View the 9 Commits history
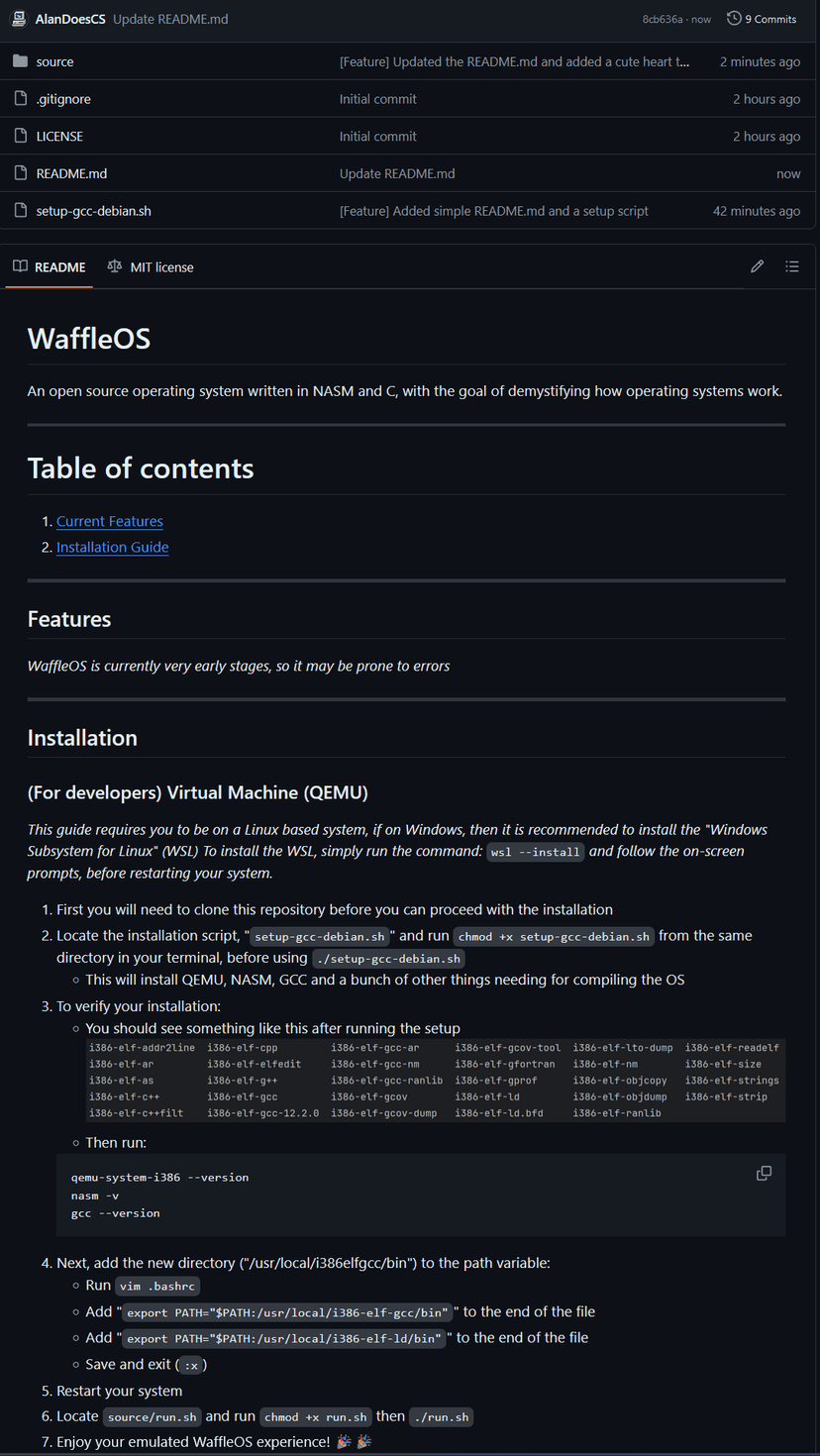 coord(769,19)
